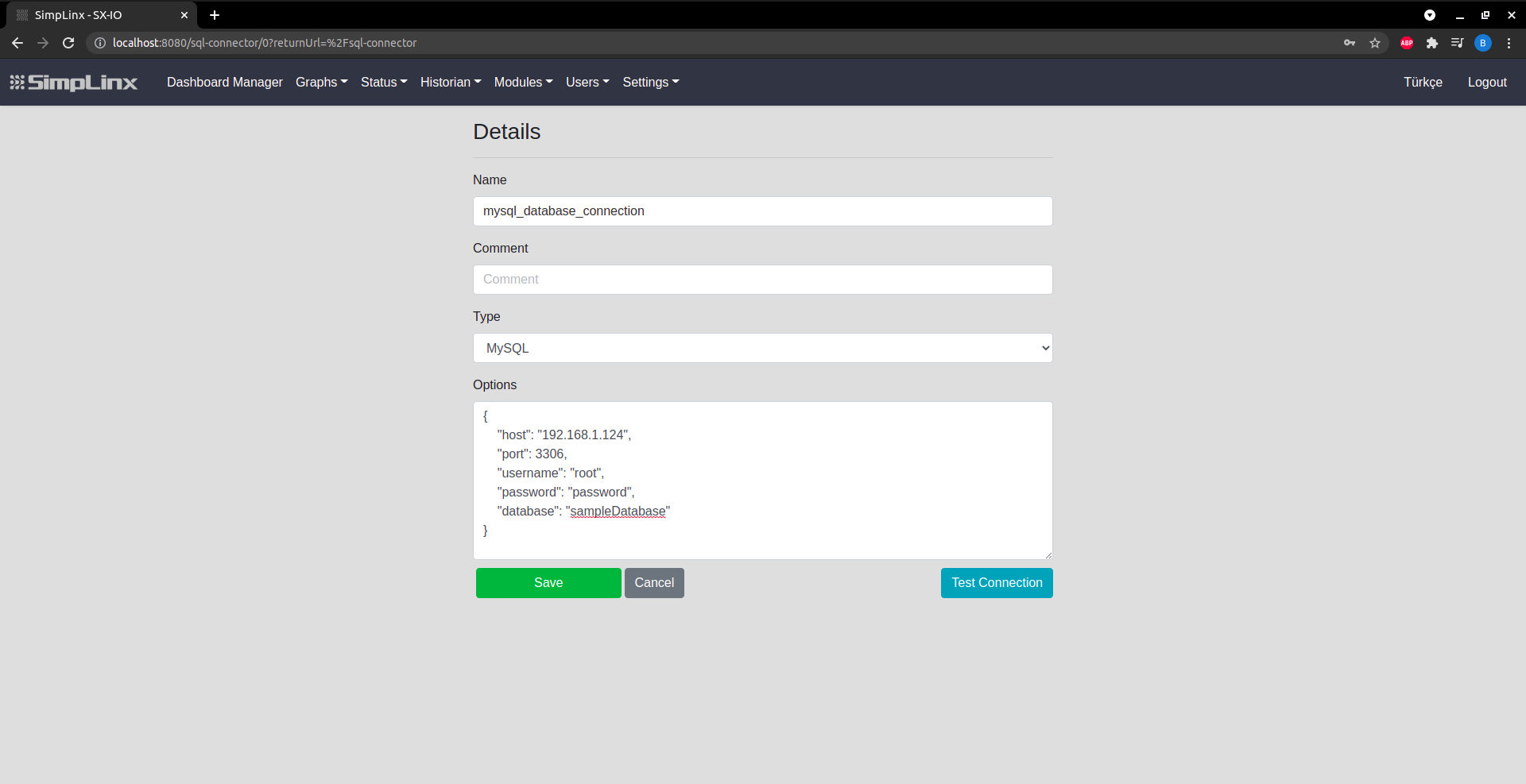Open the Type dropdown showing MySQL
Screen dimensions: 1526x784
pyautogui.click(x=763, y=348)
